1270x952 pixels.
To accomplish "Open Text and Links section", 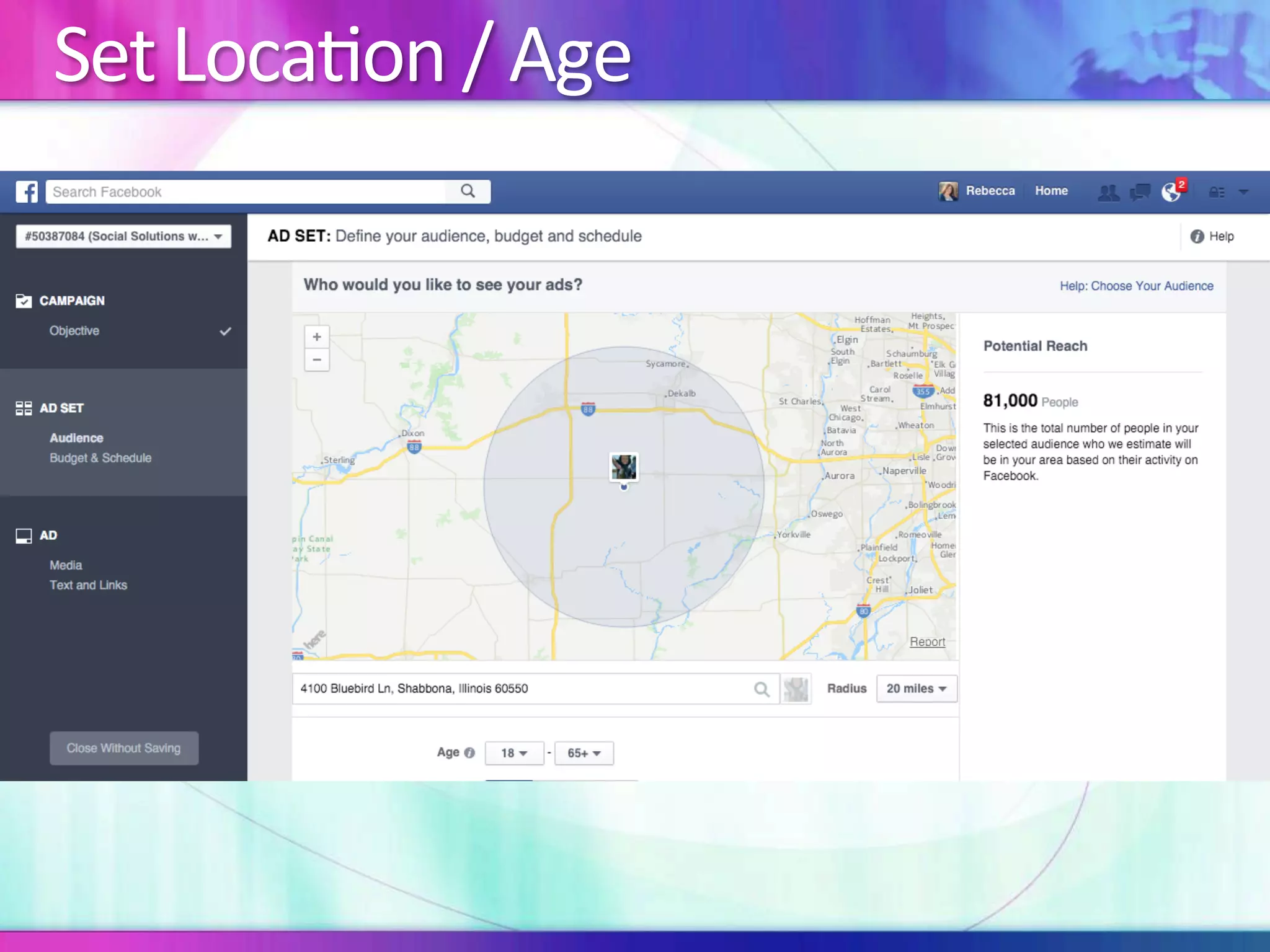I will (88, 585).
